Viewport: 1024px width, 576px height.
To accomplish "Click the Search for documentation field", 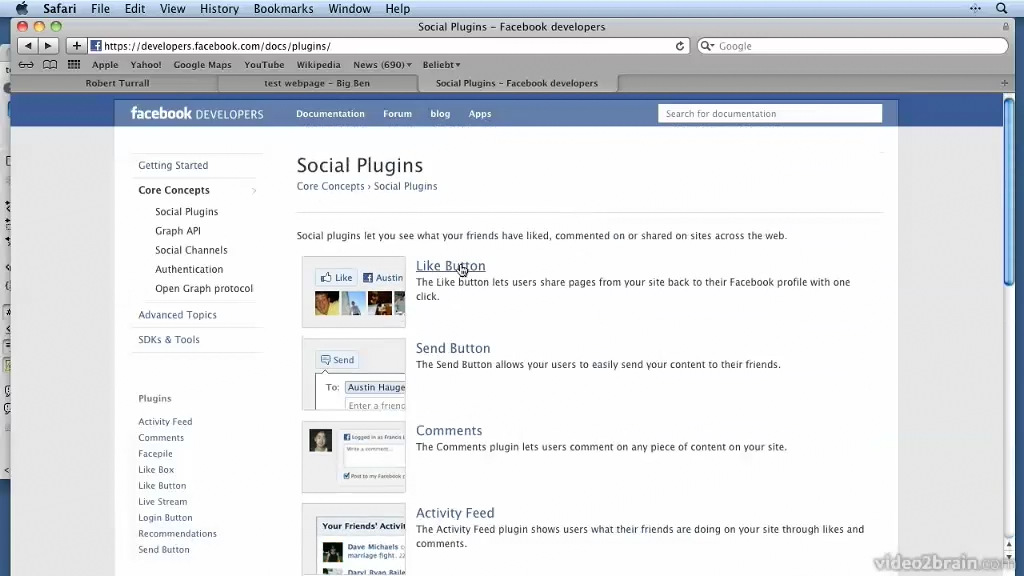I will click(770, 114).
